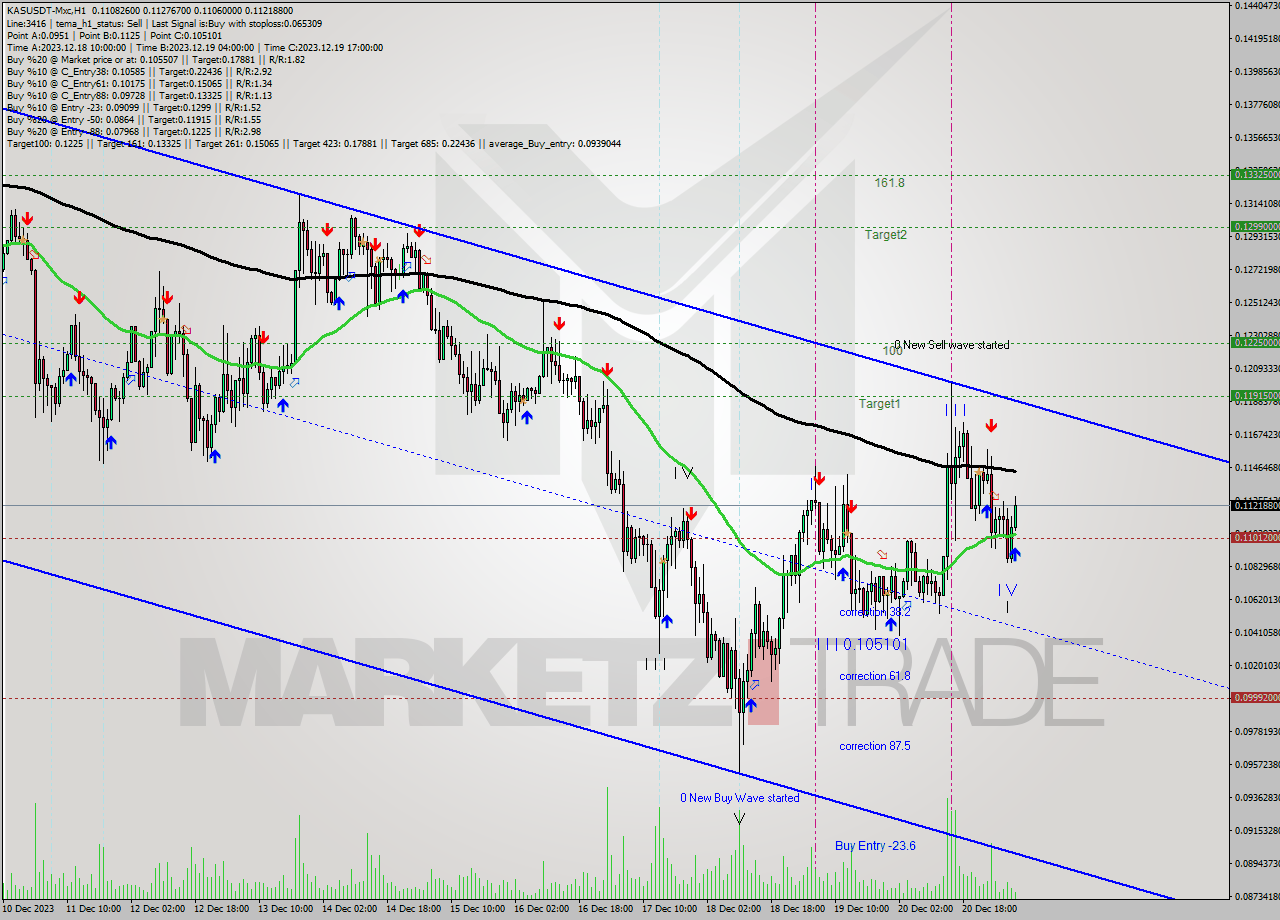The image size is (1280, 920).
Task: Select the 'Target1' label on chart
Action: click(x=880, y=404)
